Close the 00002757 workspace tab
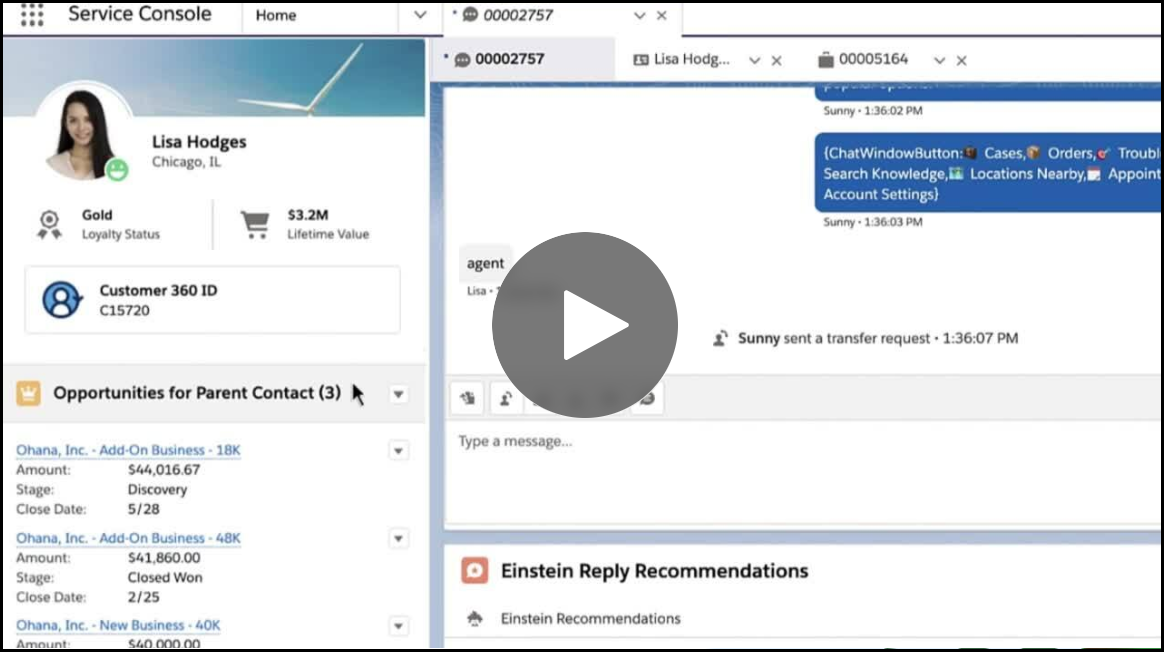This screenshot has width=1164, height=652. (x=661, y=16)
